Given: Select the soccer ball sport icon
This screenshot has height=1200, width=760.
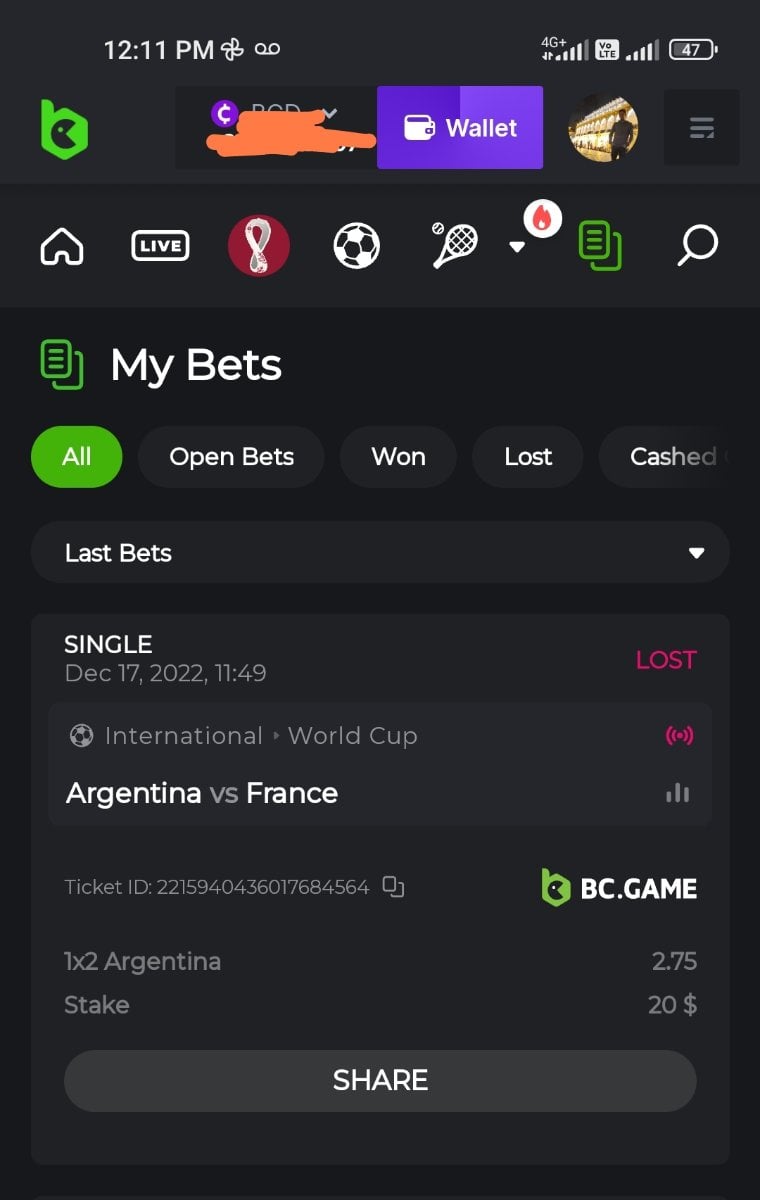Looking at the screenshot, I should pyautogui.click(x=357, y=246).
